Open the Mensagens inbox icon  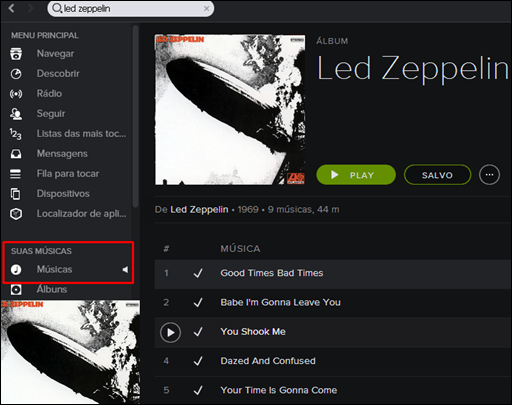16,154
